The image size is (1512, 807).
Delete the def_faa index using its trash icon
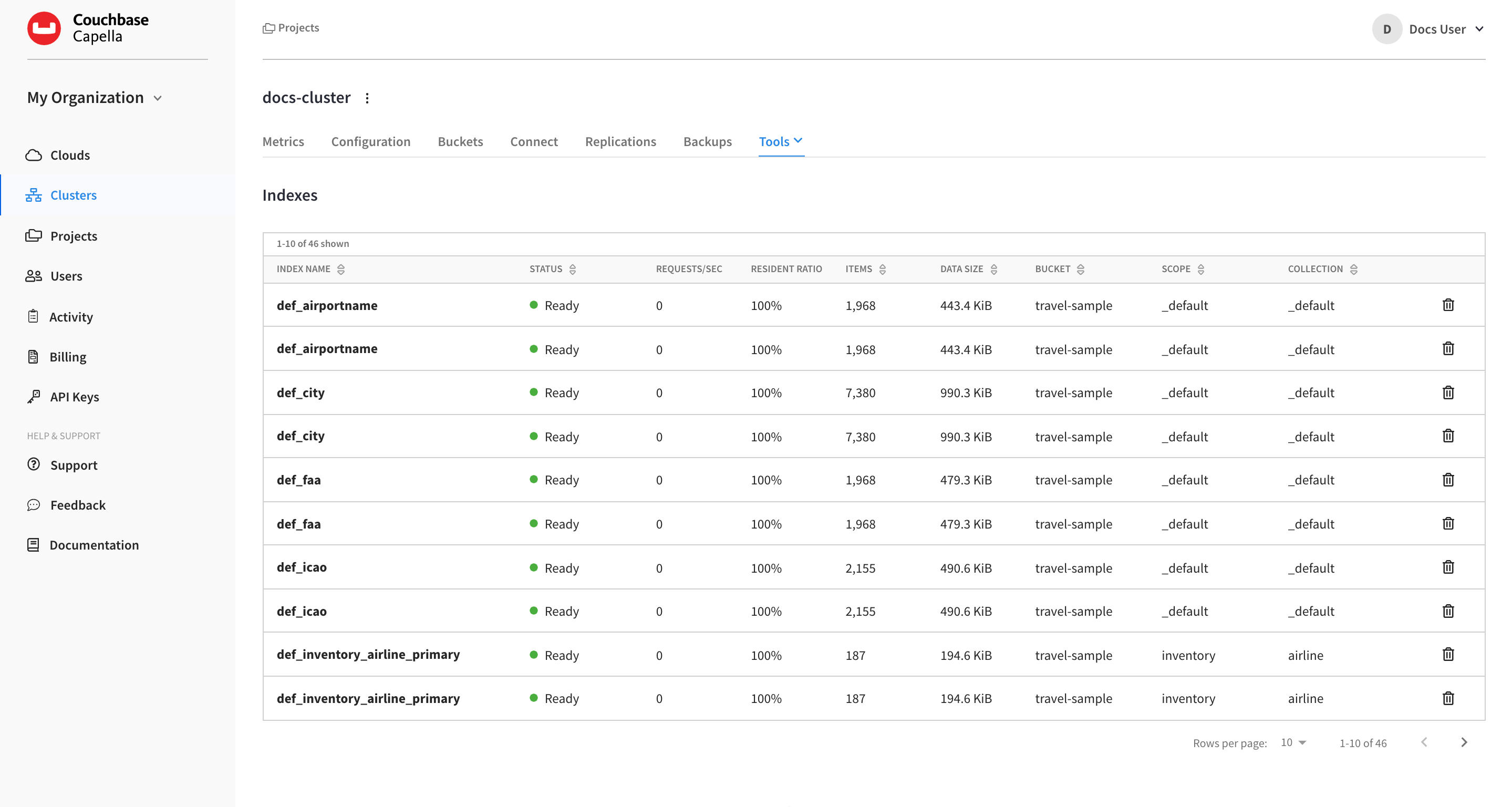coord(1448,480)
